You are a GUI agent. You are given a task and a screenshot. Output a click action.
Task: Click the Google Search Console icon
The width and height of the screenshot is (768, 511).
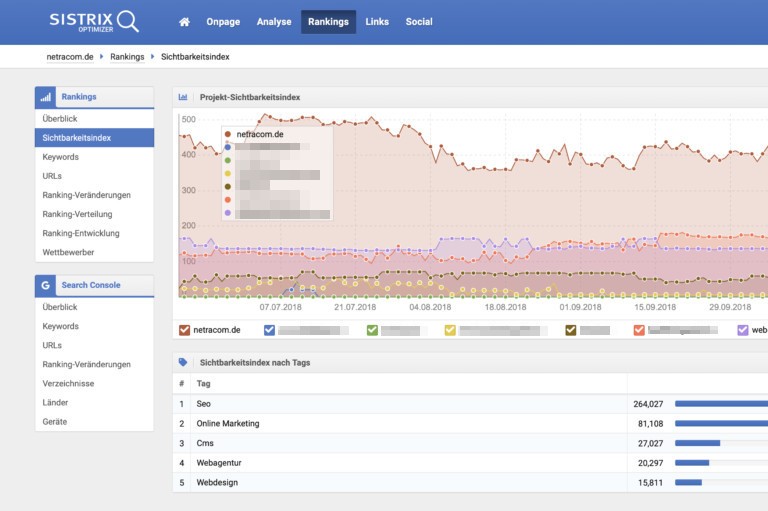click(x=46, y=285)
